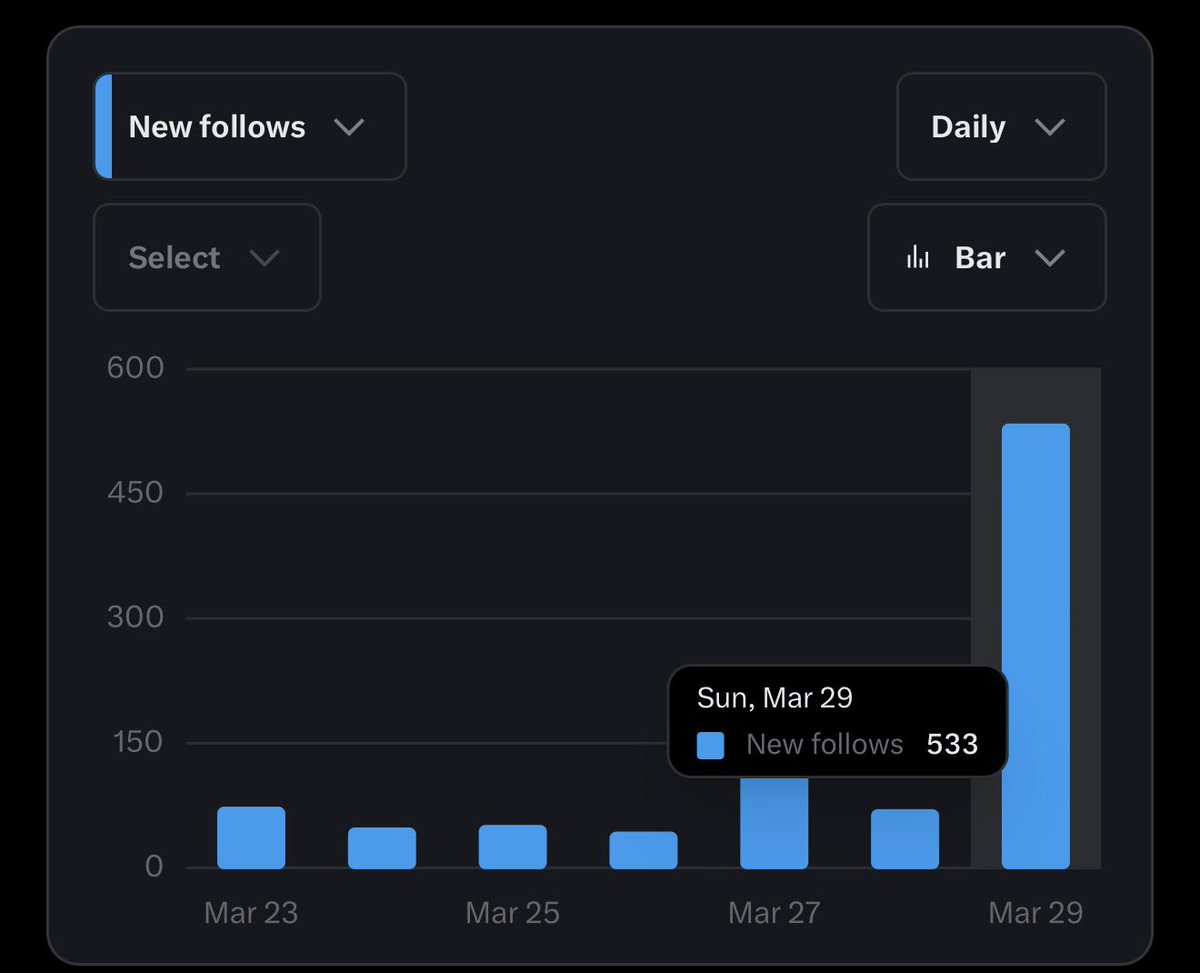Select the Mar 26 bar
1200x973 pixels.
point(644,850)
